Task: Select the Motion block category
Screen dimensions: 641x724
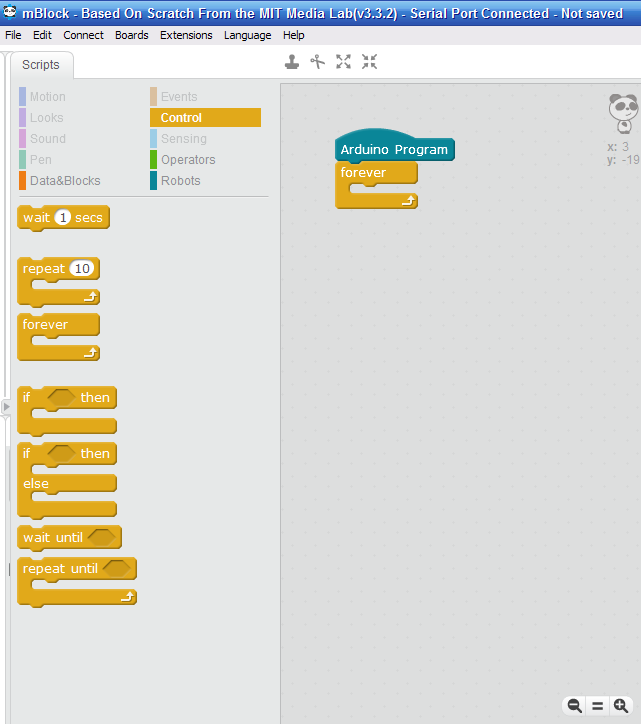Action: click(42, 97)
